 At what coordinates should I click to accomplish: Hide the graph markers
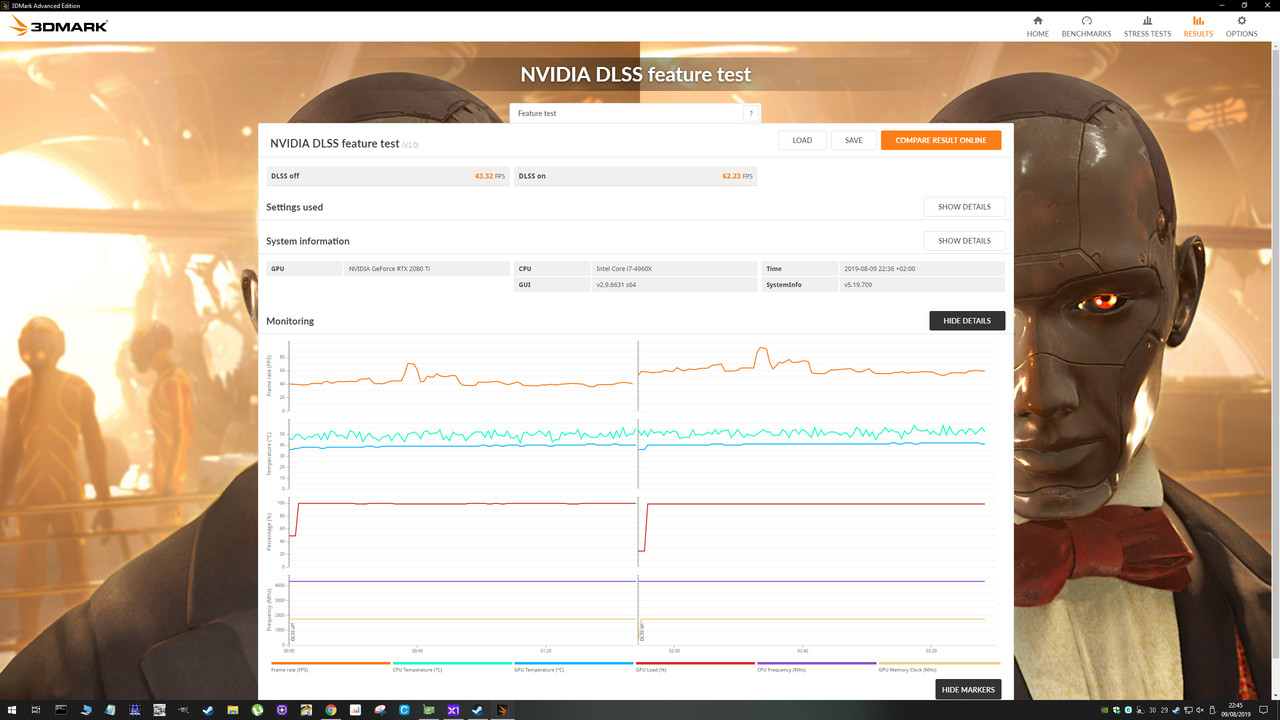click(968, 690)
